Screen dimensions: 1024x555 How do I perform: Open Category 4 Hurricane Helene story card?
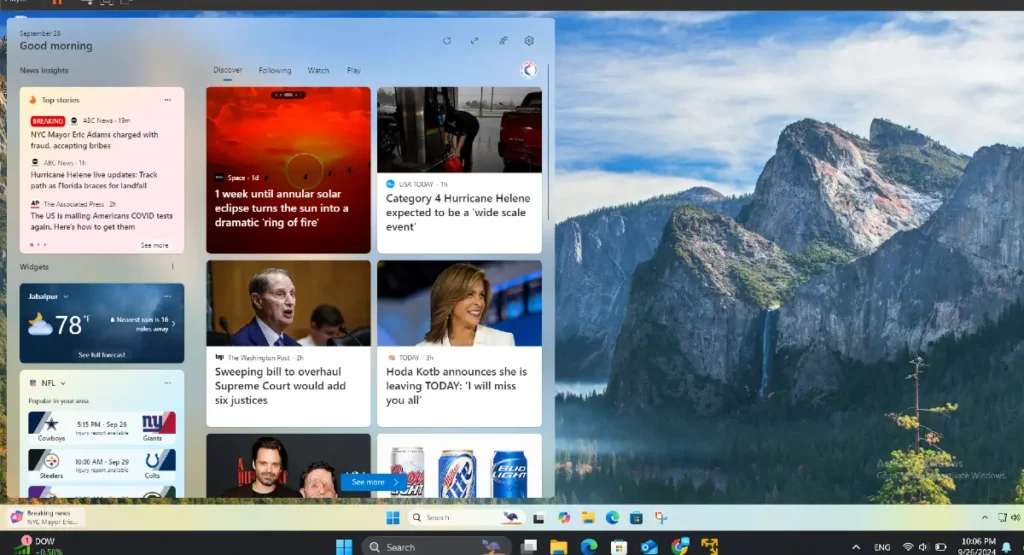pyautogui.click(x=459, y=170)
